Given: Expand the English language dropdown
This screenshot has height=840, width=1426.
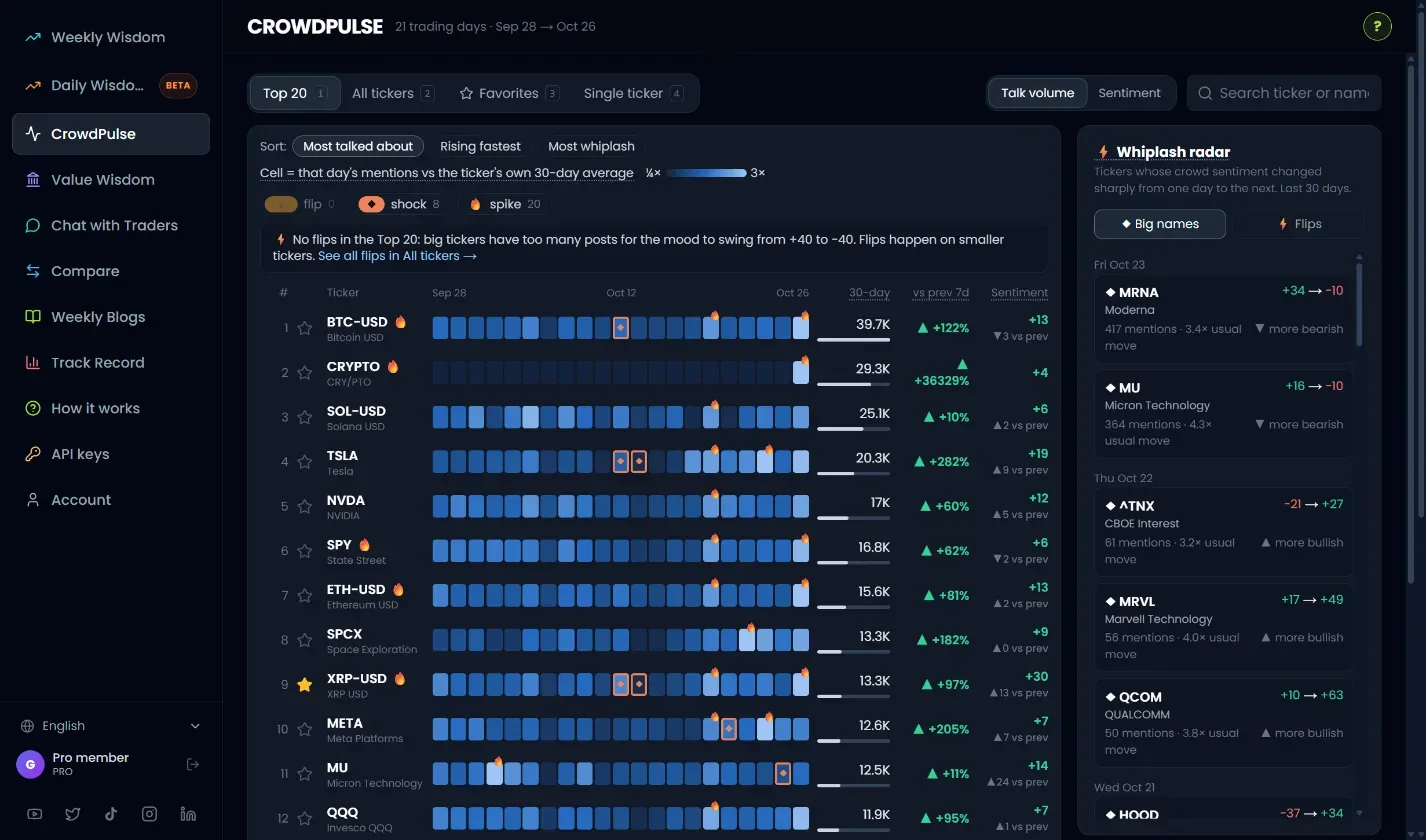Looking at the screenshot, I should coord(111,726).
